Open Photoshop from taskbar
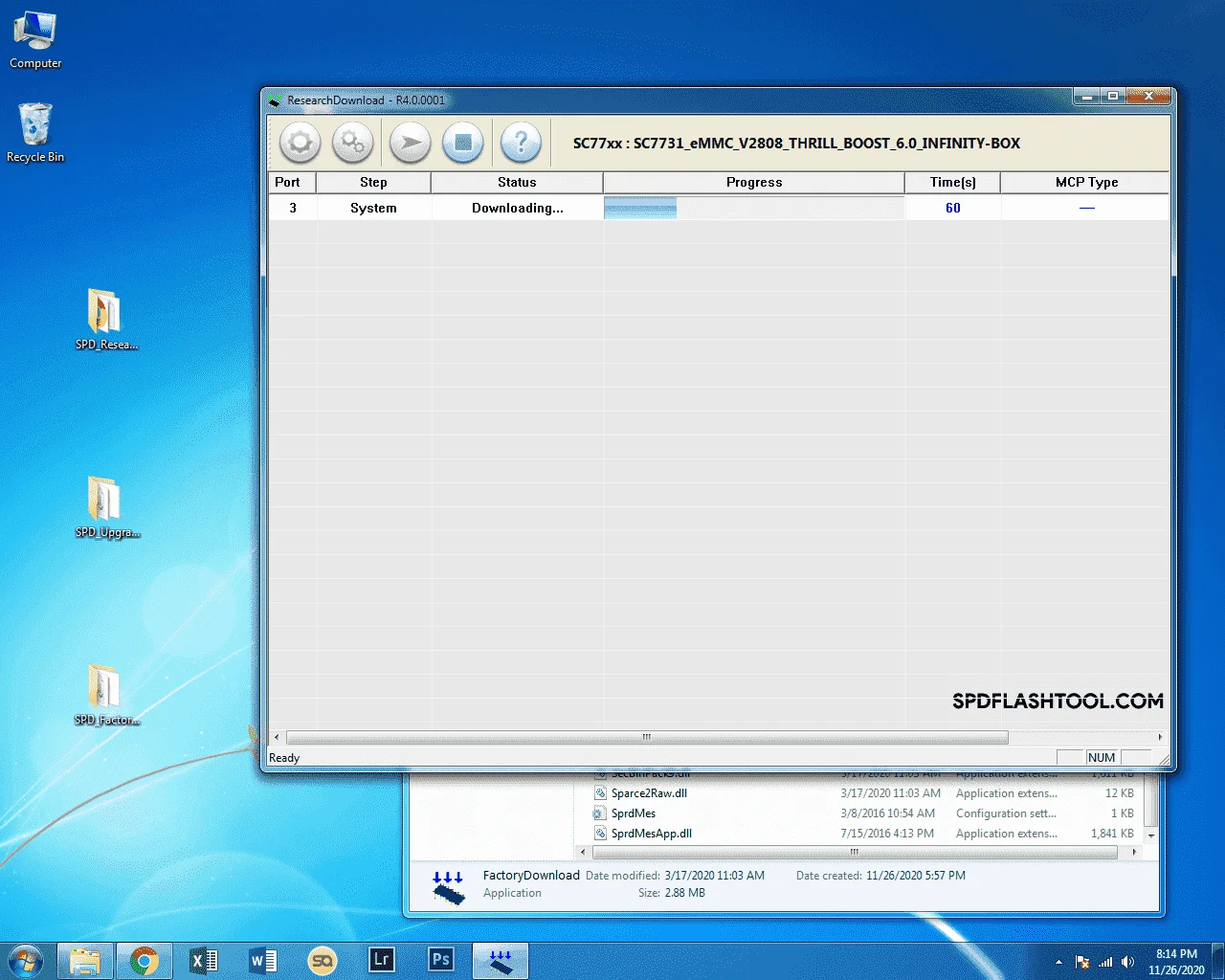 (x=441, y=960)
